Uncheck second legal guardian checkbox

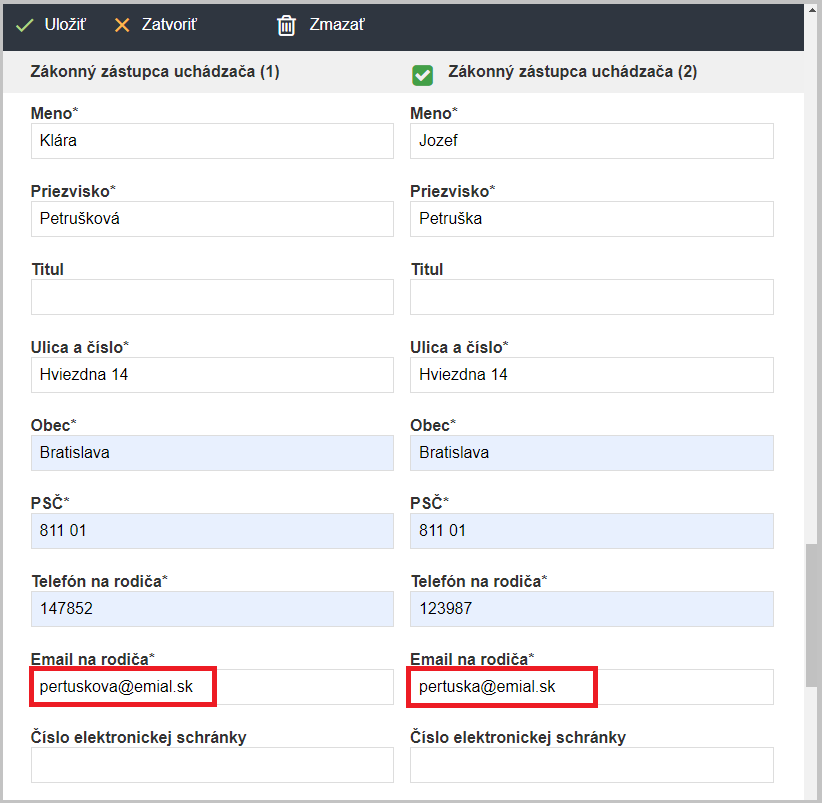423,75
